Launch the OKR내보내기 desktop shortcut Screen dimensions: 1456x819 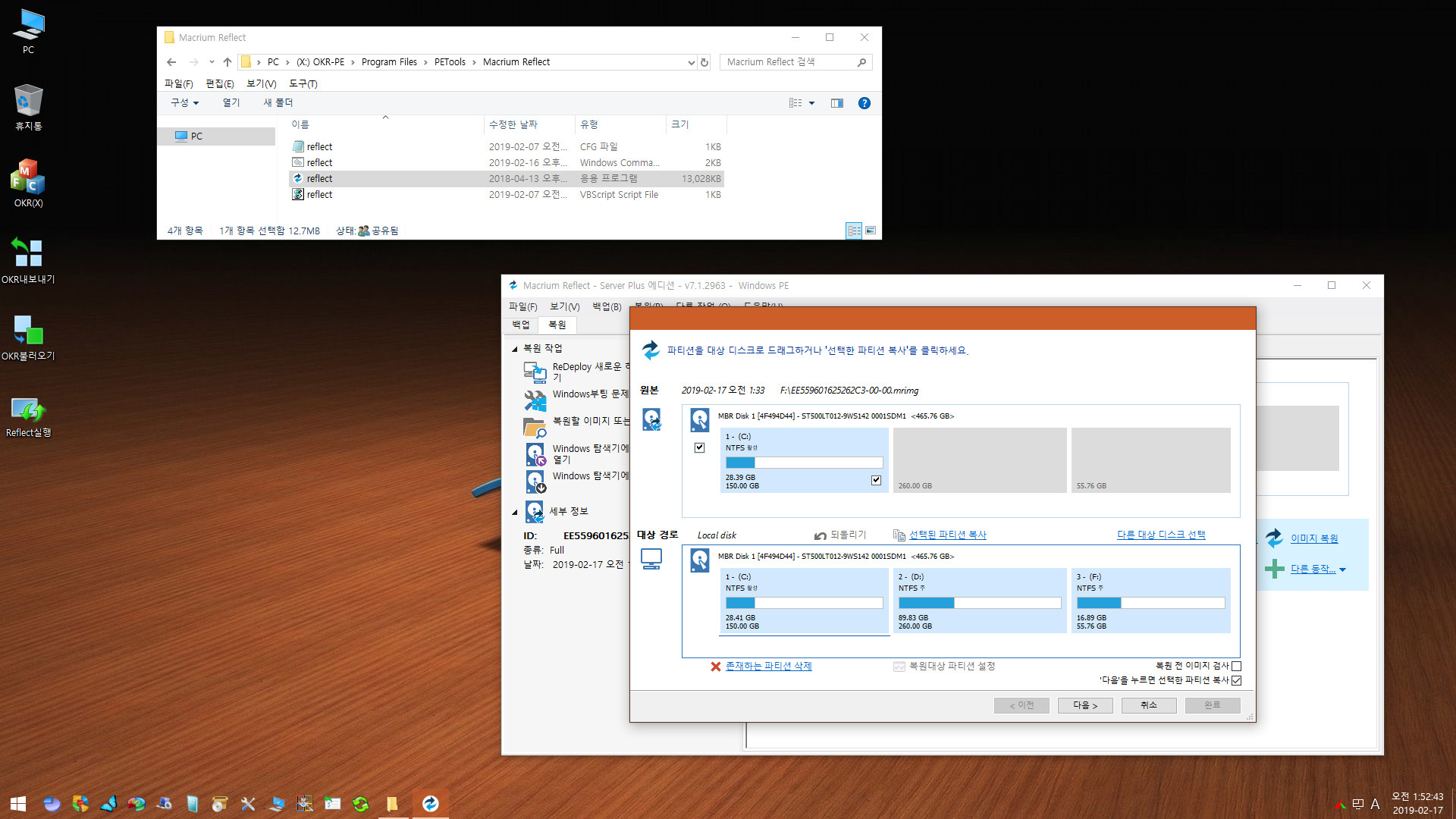click(28, 260)
